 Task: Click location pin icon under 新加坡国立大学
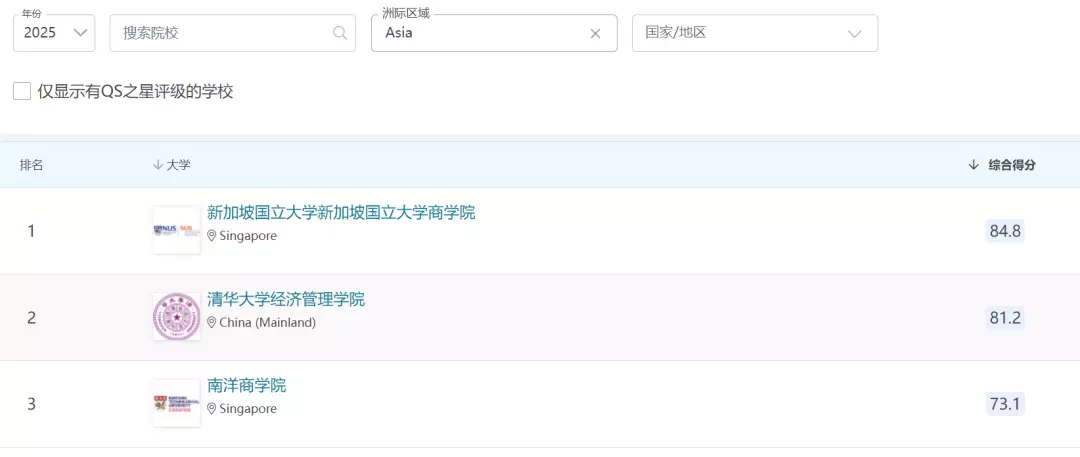212,236
